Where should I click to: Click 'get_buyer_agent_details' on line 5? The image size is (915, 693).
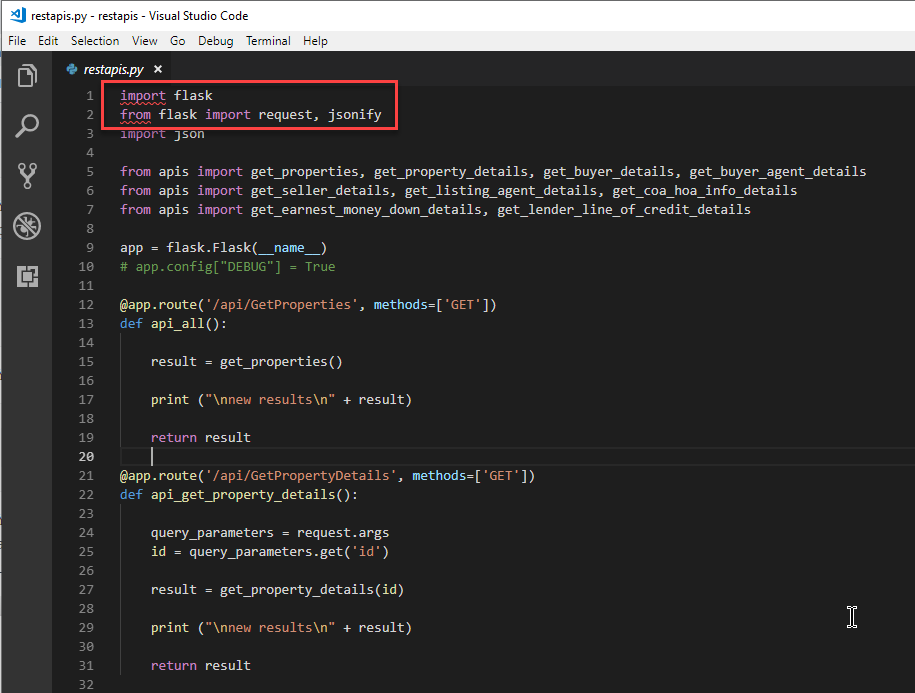(x=777, y=172)
